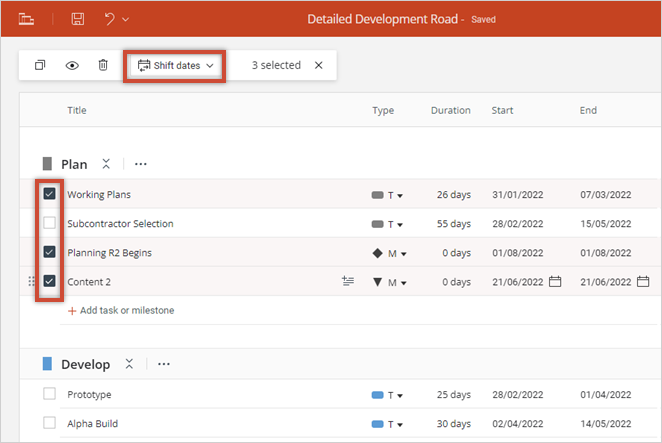Click Add task or milestone
This screenshot has width=662, height=443.
coord(121,310)
